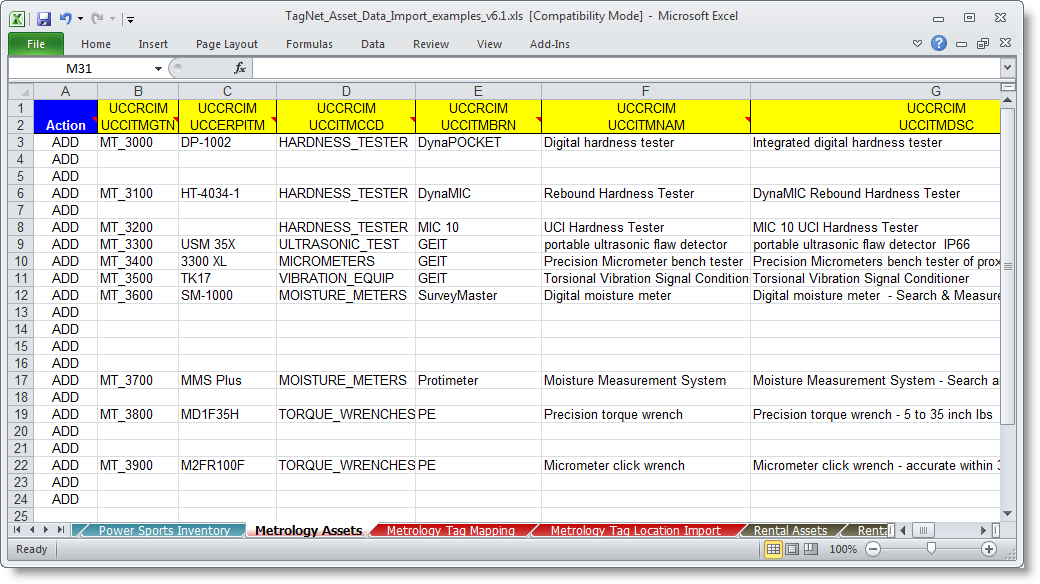Click the blue Action header cell

65,117
